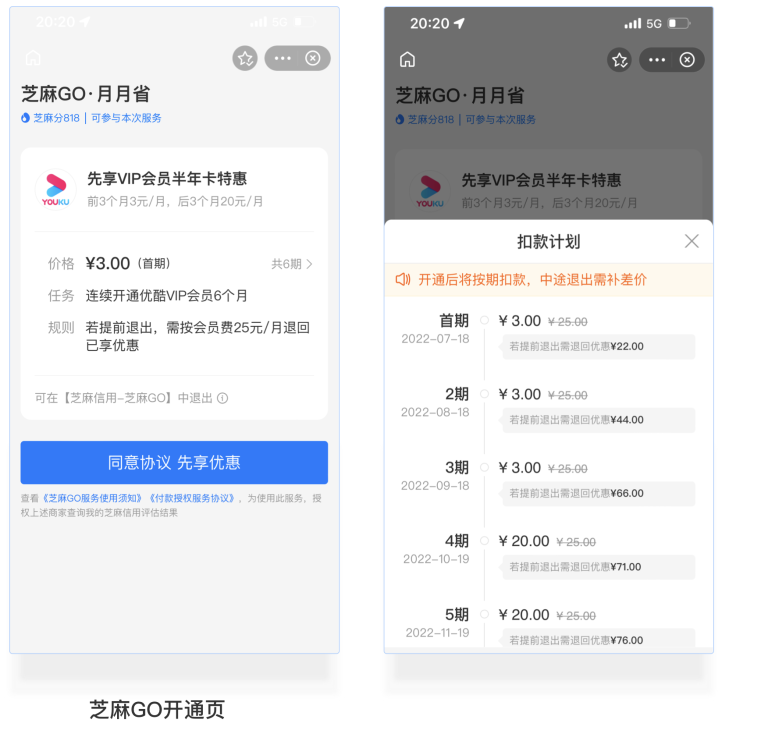Open the three-dots menu on left phone
Viewport: 768px width, 741px height.
[x=283, y=58]
